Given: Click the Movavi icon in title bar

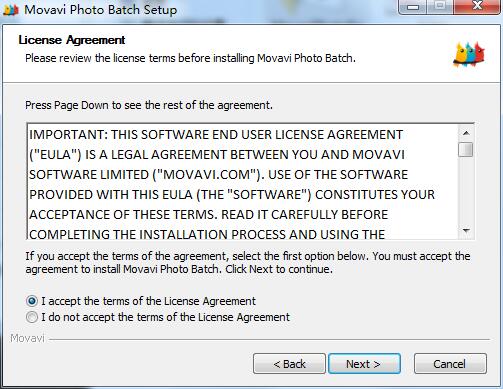Looking at the screenshot, I should [11, 10].
